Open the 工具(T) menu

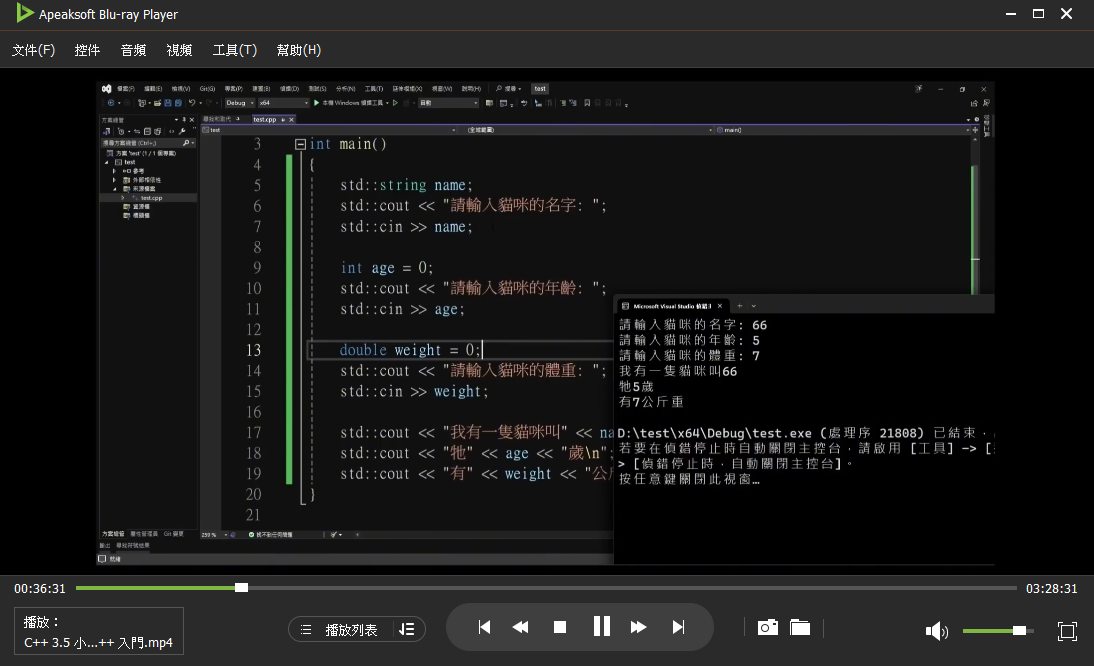pyautogui.click(x=234, y=50)
